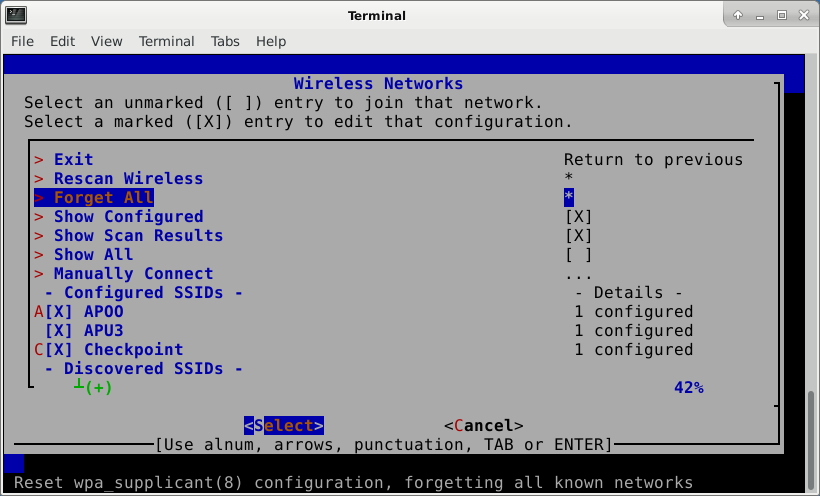The width and height of the screenshot is (820, 496).
Task: Toggle the APU3 network checkbox
Action: (59, 331)
